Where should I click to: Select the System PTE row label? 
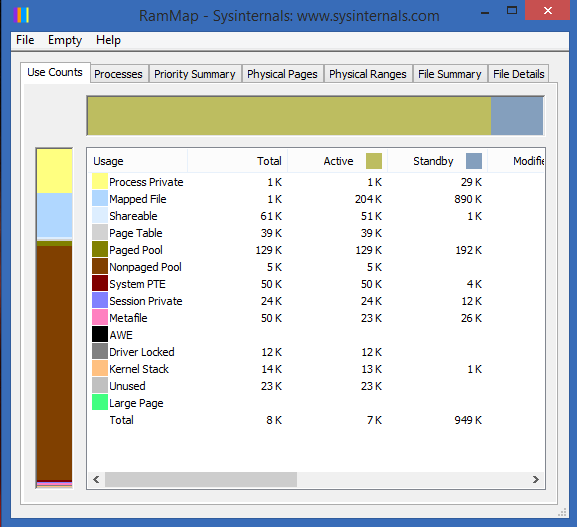137,284
